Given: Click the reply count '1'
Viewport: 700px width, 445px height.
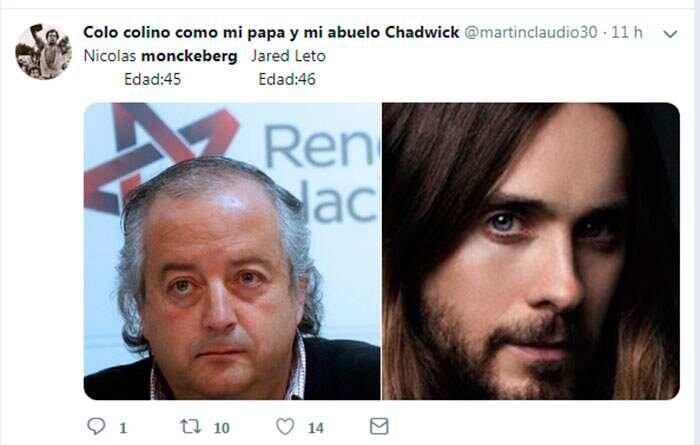Looking at the screenshot, I should (123, 428).
